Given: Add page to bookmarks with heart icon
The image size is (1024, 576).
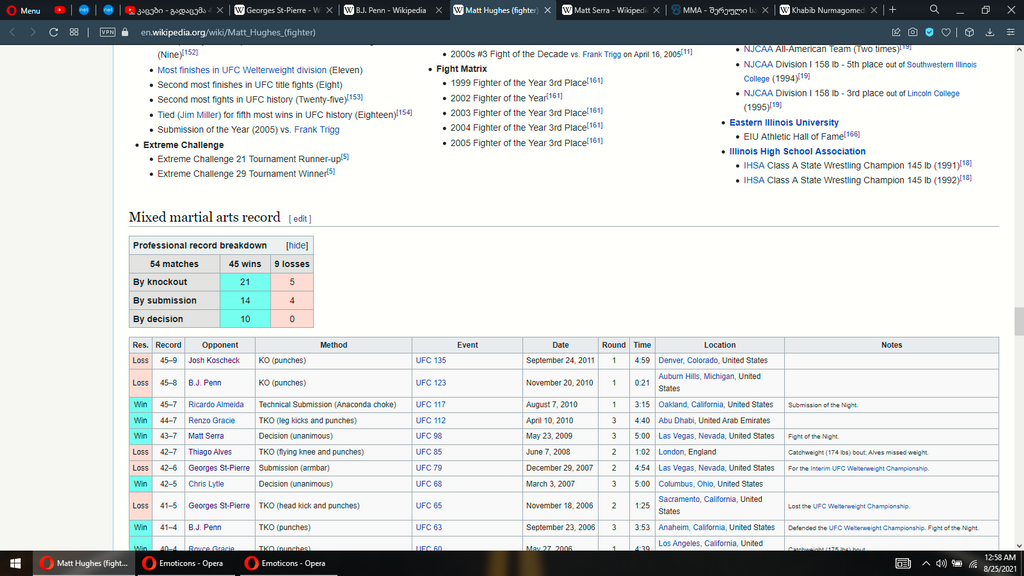Looking at the screenshot, I should click(x=946, y=32).
